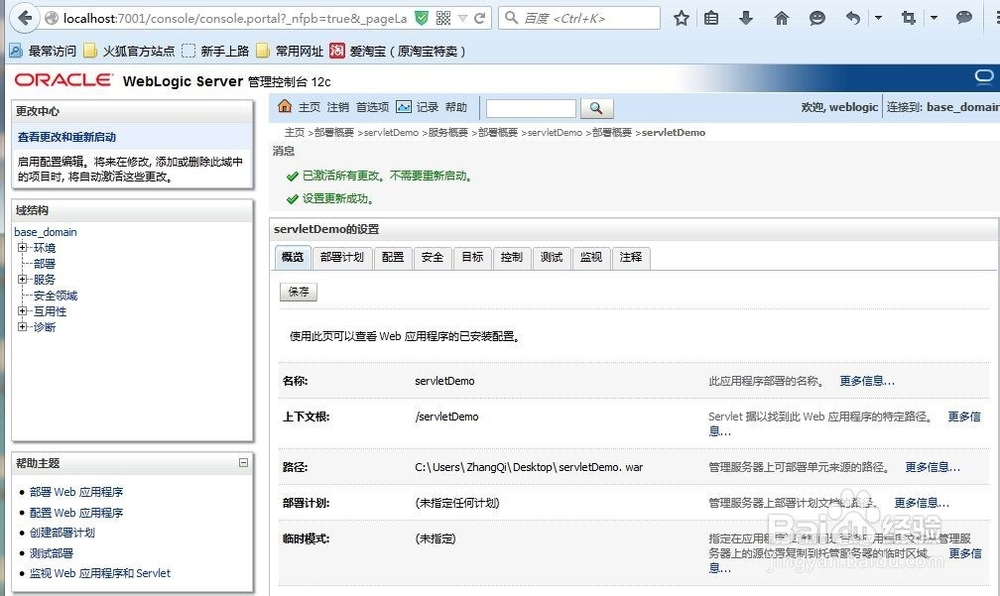Click the speech bubble icon at far right
This screenshot has width=1000, height=596.
pyautogui.click(x=964, y=18)
